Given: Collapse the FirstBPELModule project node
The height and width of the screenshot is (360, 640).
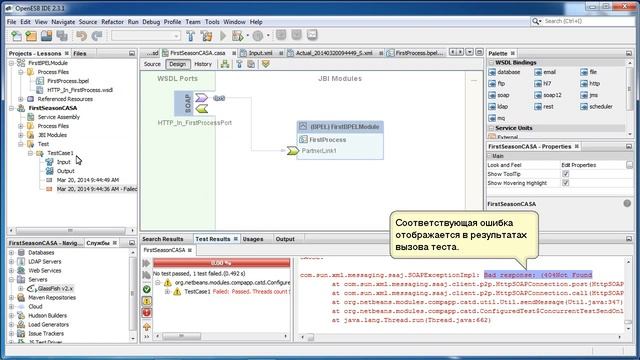Looking at the screenshot, I should (x=11, y=63).
